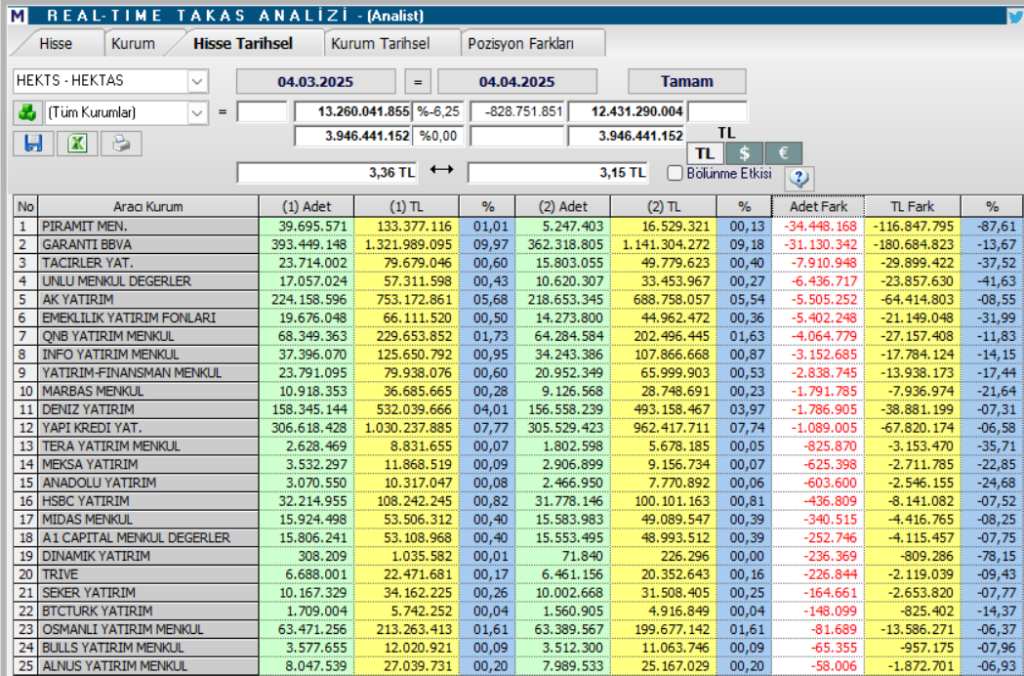
Task: Click the 3,36 TL price field
Action: 327,172
